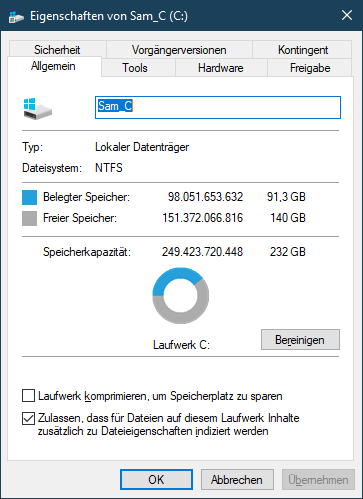Click the blue used space color square
Image resolution: width=363 pixels, height=499 pixels.
[29, 197]
